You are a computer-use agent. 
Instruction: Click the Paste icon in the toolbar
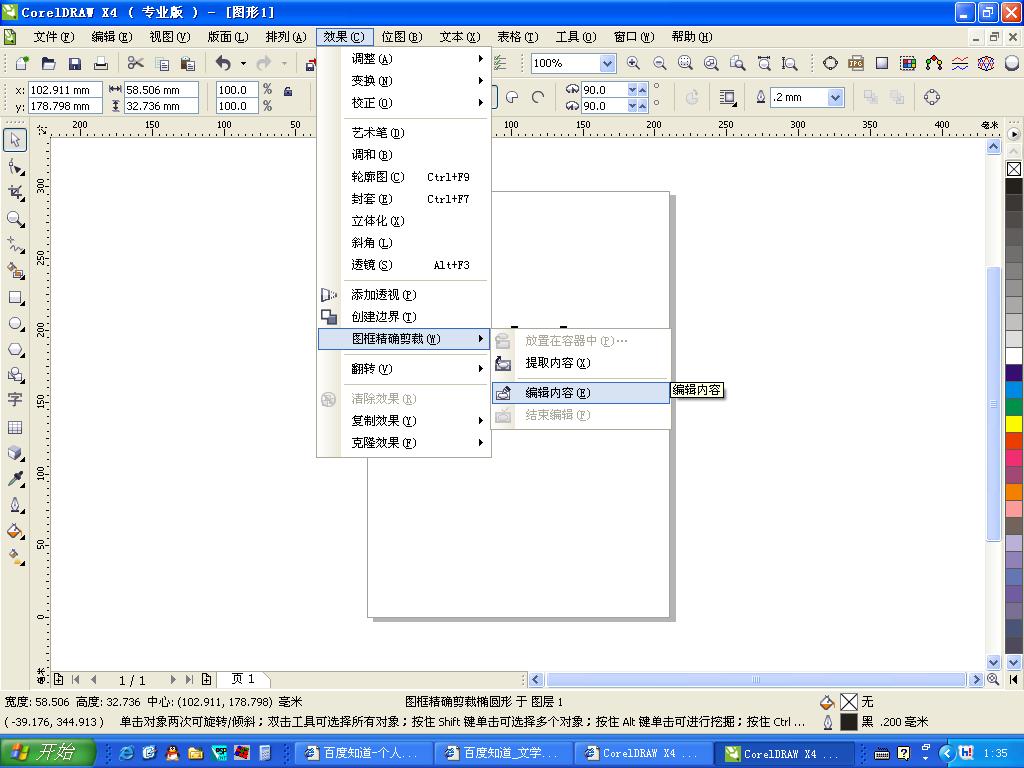(x=188, y=62)
